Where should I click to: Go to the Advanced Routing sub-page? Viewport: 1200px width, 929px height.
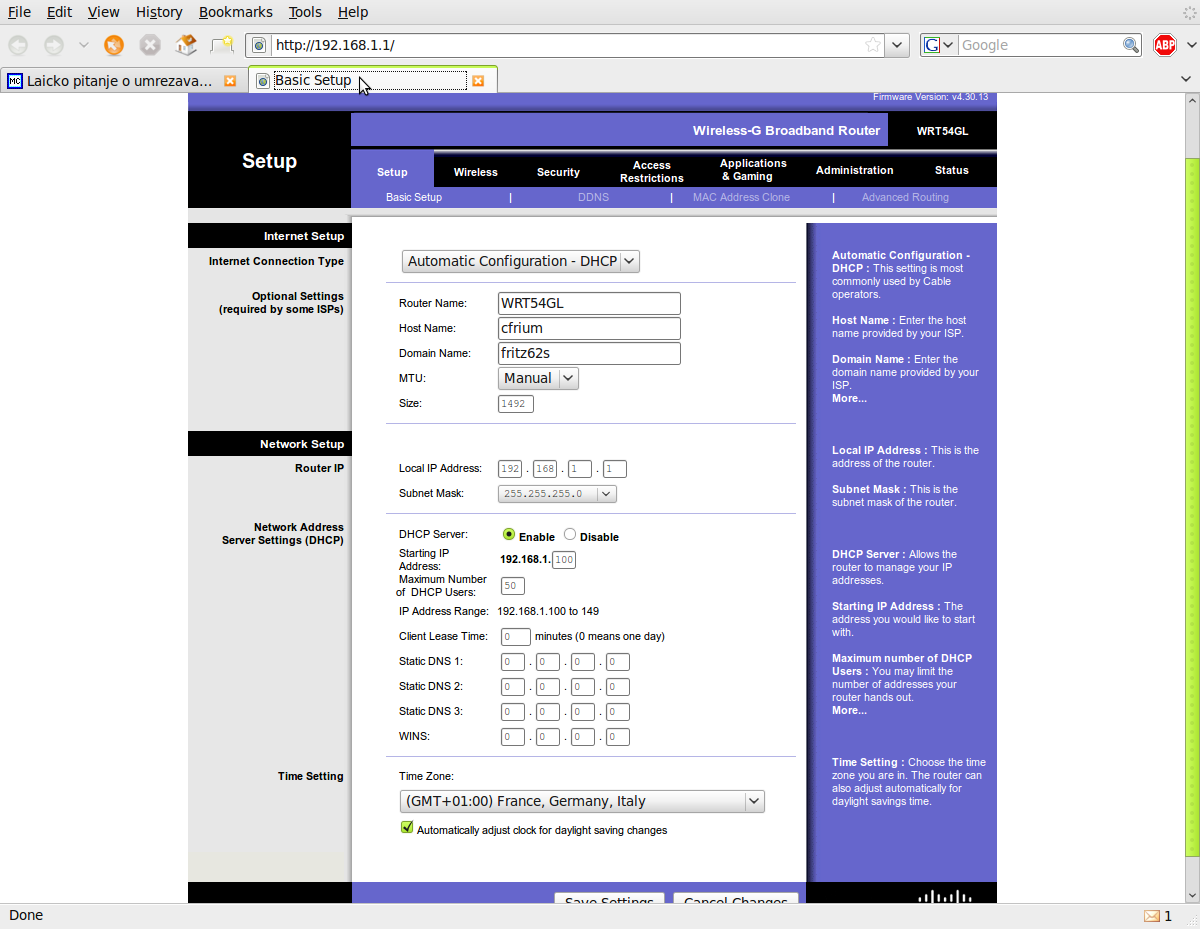pyautogui.click(x=905, y=197)
